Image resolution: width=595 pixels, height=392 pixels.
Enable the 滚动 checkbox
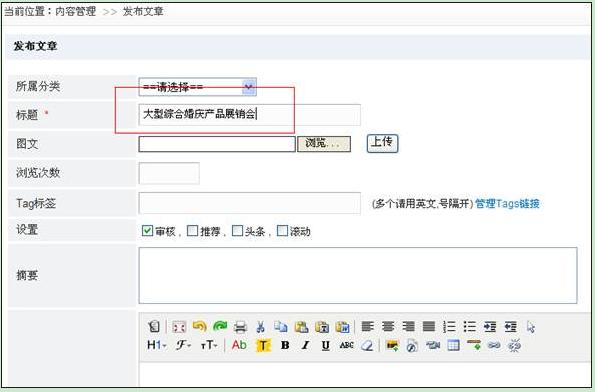click(x=282, y=230)
